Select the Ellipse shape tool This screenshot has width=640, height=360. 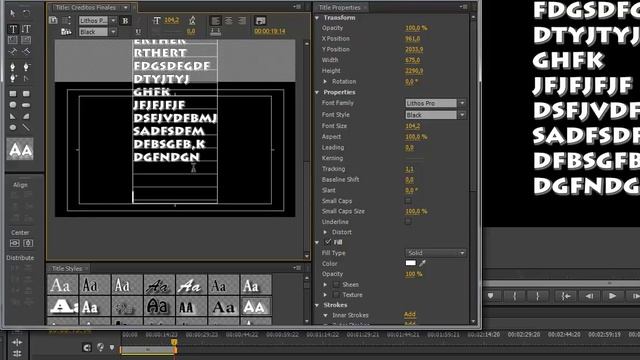tap(13, 128)
